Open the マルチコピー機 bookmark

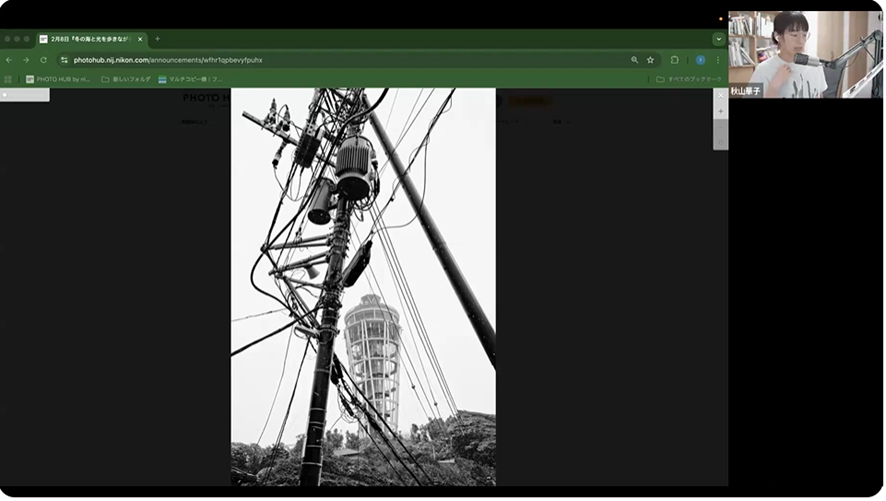190,79
